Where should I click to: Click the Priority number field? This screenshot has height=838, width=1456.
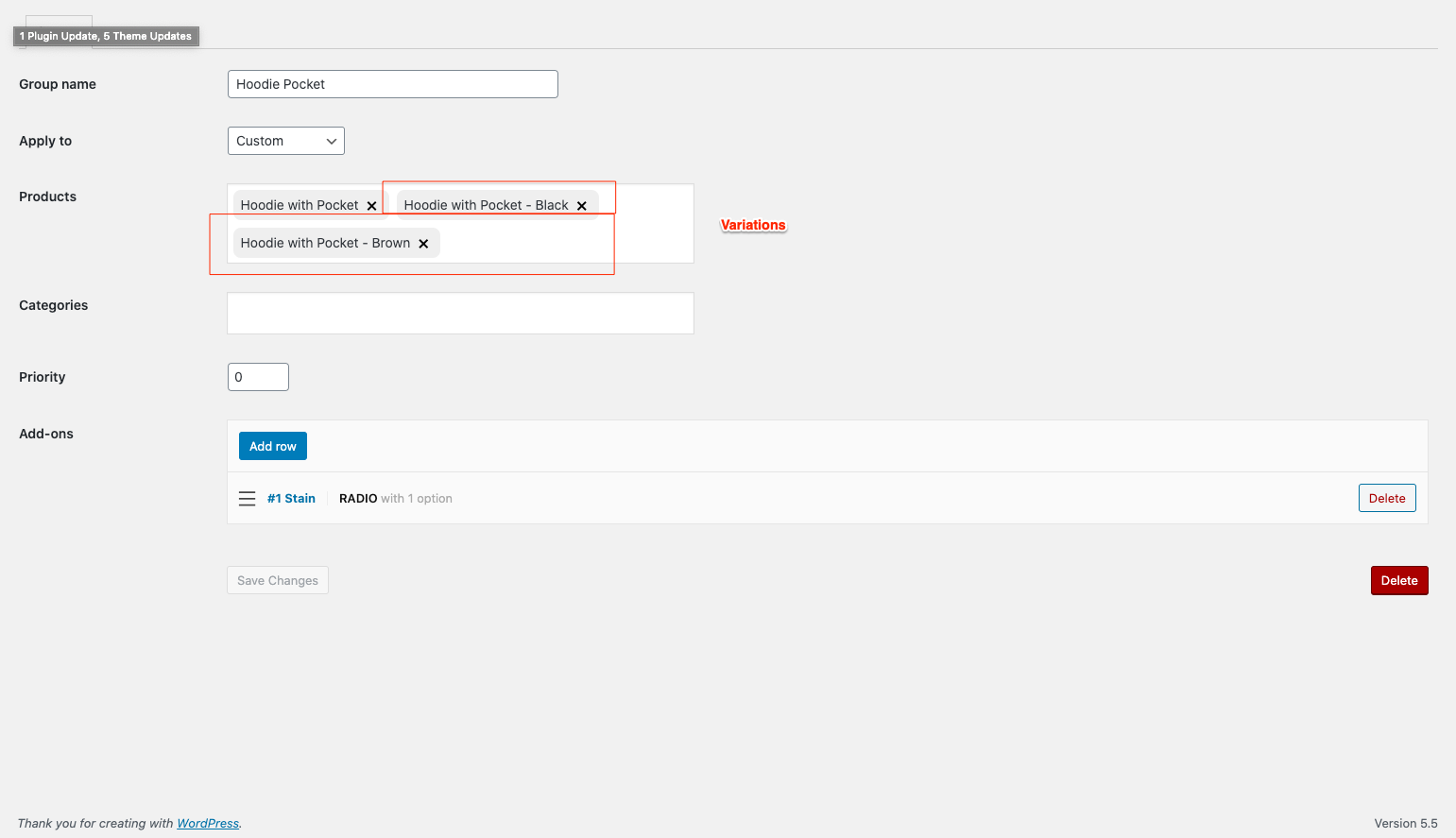click(x=258, y=377)
